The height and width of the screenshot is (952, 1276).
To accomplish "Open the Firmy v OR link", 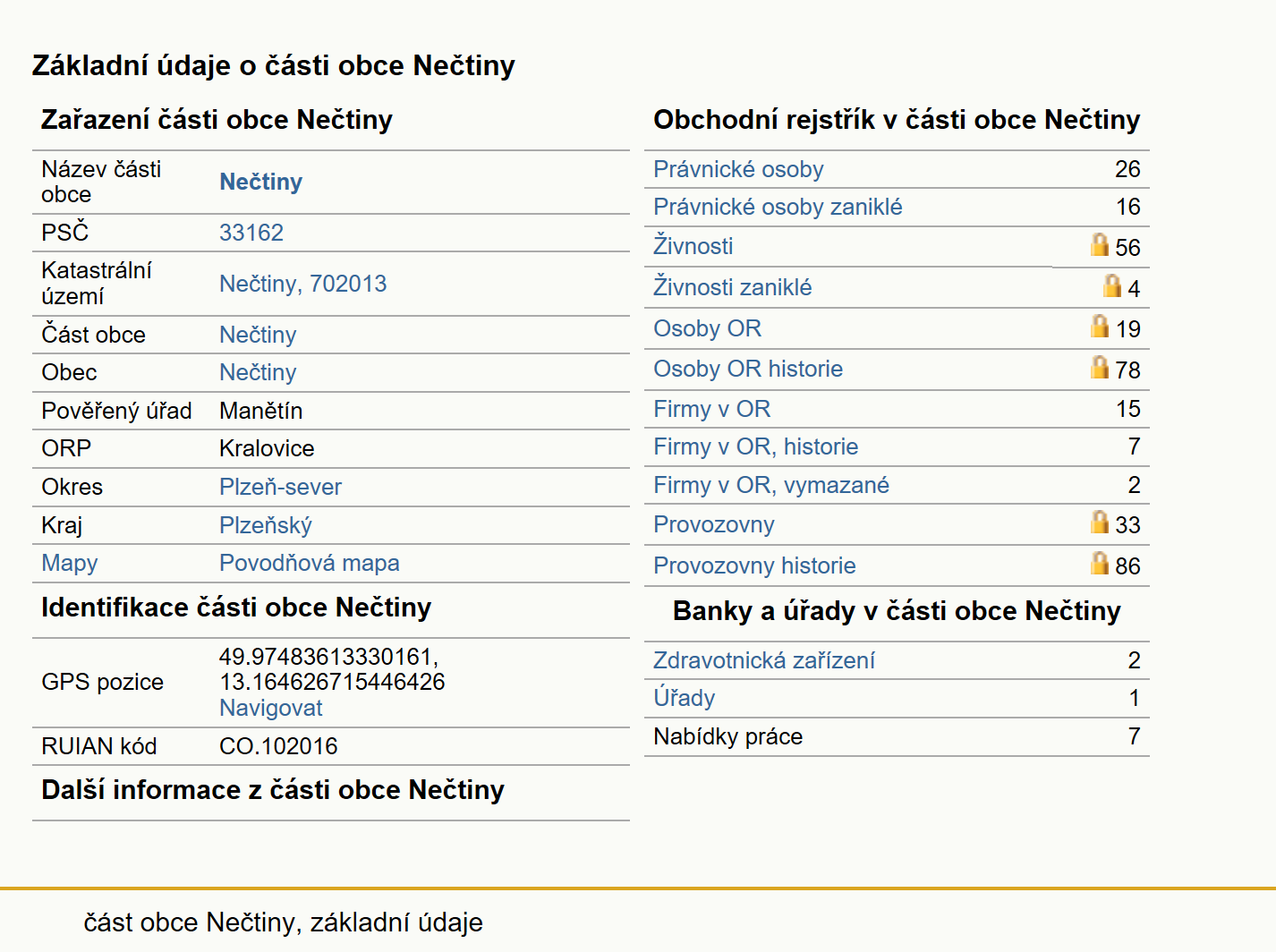I will point(712,409).
